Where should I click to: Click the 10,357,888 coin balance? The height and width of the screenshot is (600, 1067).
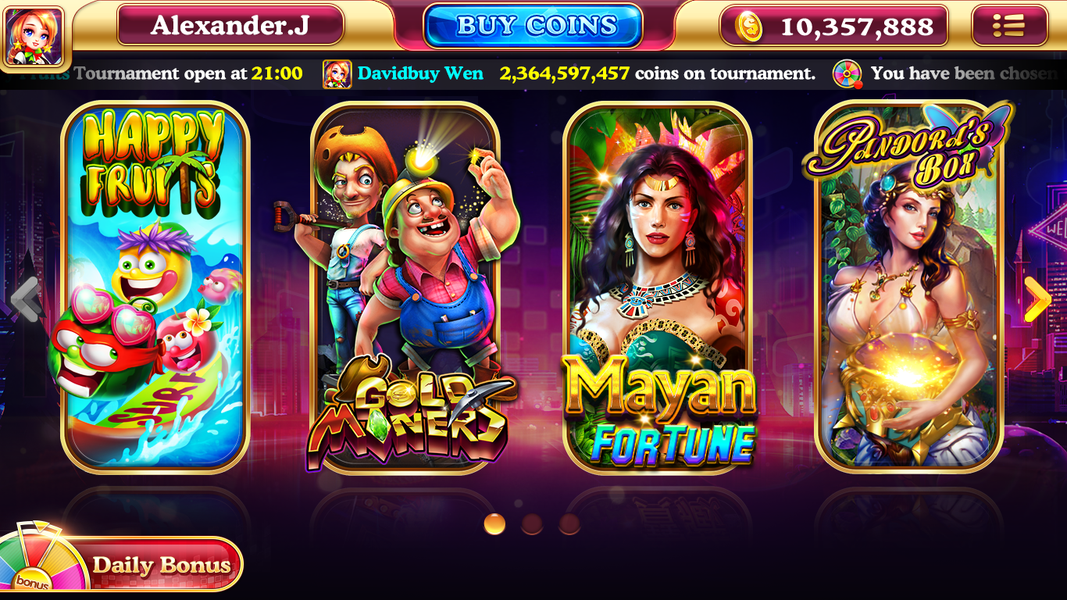coord(857,27)
